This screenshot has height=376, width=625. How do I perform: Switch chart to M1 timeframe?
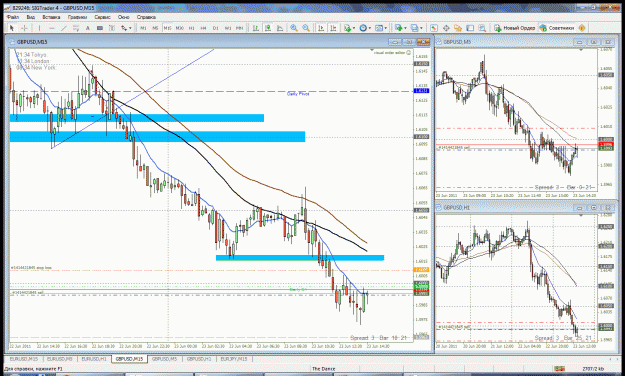(x=143, y=28)
